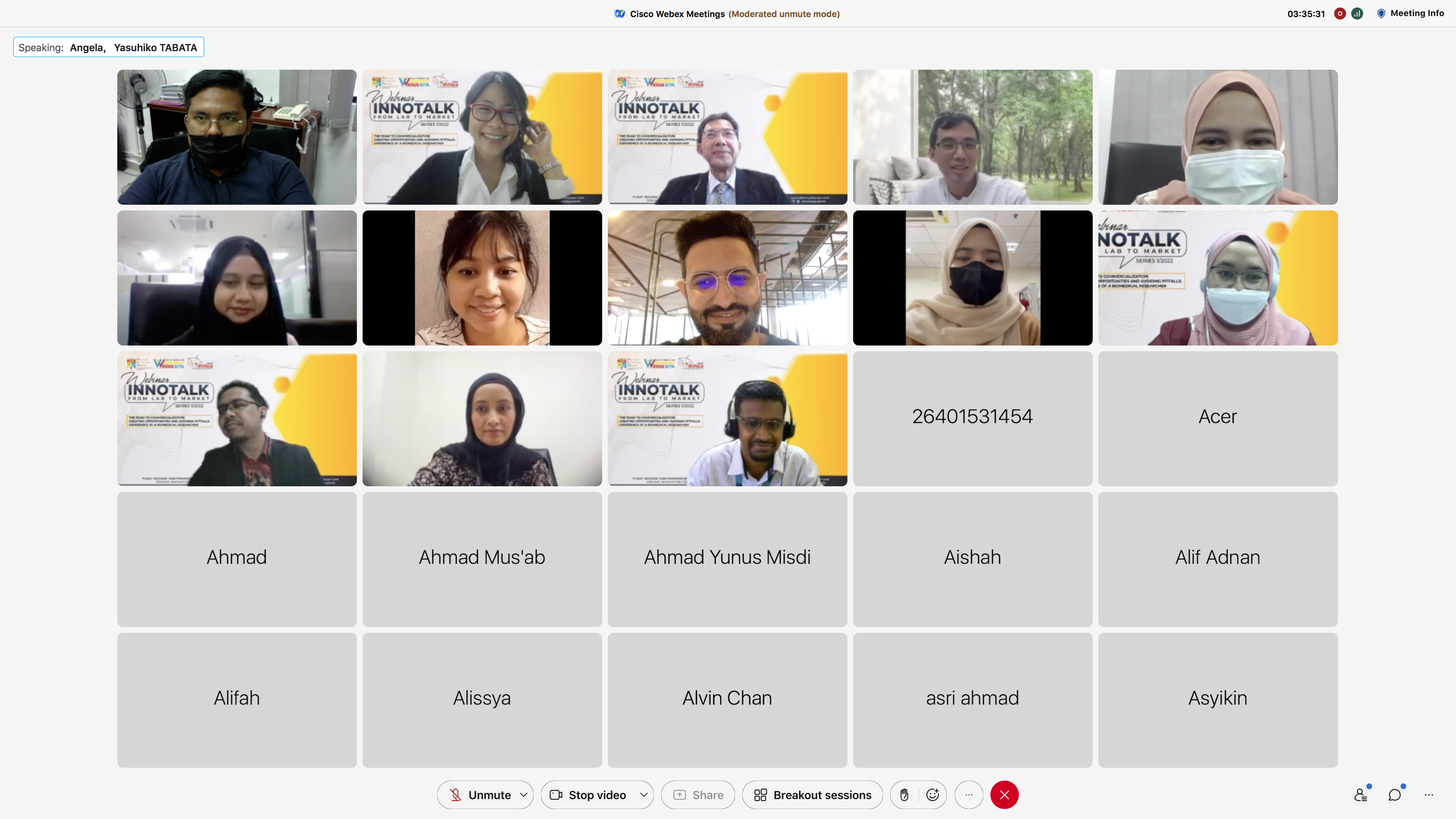Stop video camera
The width and height of the screenshot is (1456, 819).
pyautogui.click(x=588, y=795)
